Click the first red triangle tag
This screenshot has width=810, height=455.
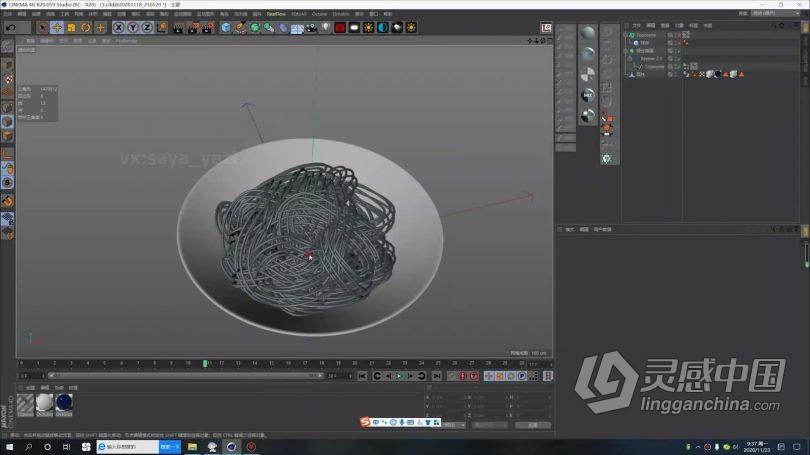pos(726,74)
